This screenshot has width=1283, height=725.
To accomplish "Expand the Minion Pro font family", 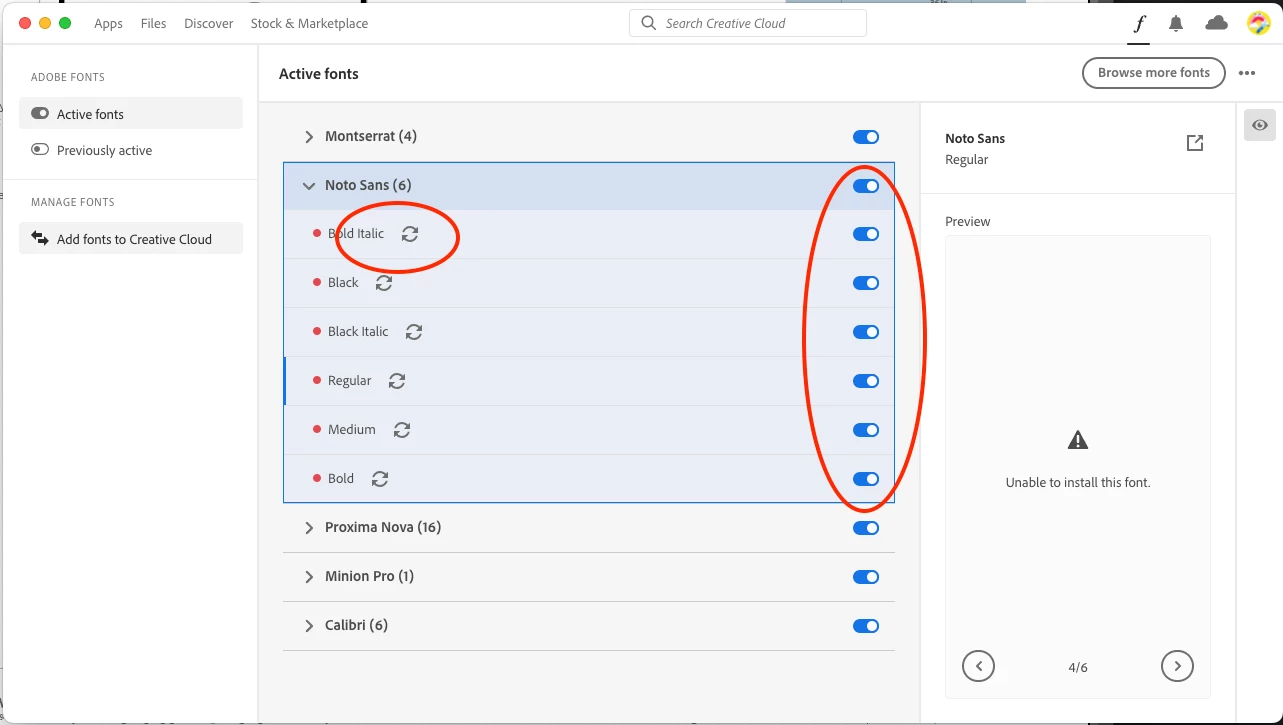I will click(x=309, y=577).
